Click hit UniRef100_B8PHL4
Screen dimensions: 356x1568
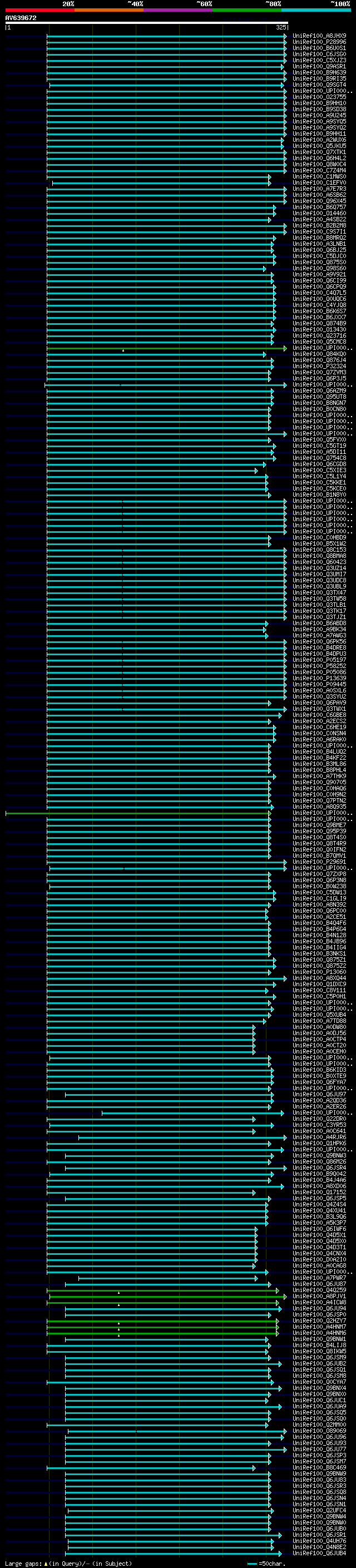click(x=319, y=770)
